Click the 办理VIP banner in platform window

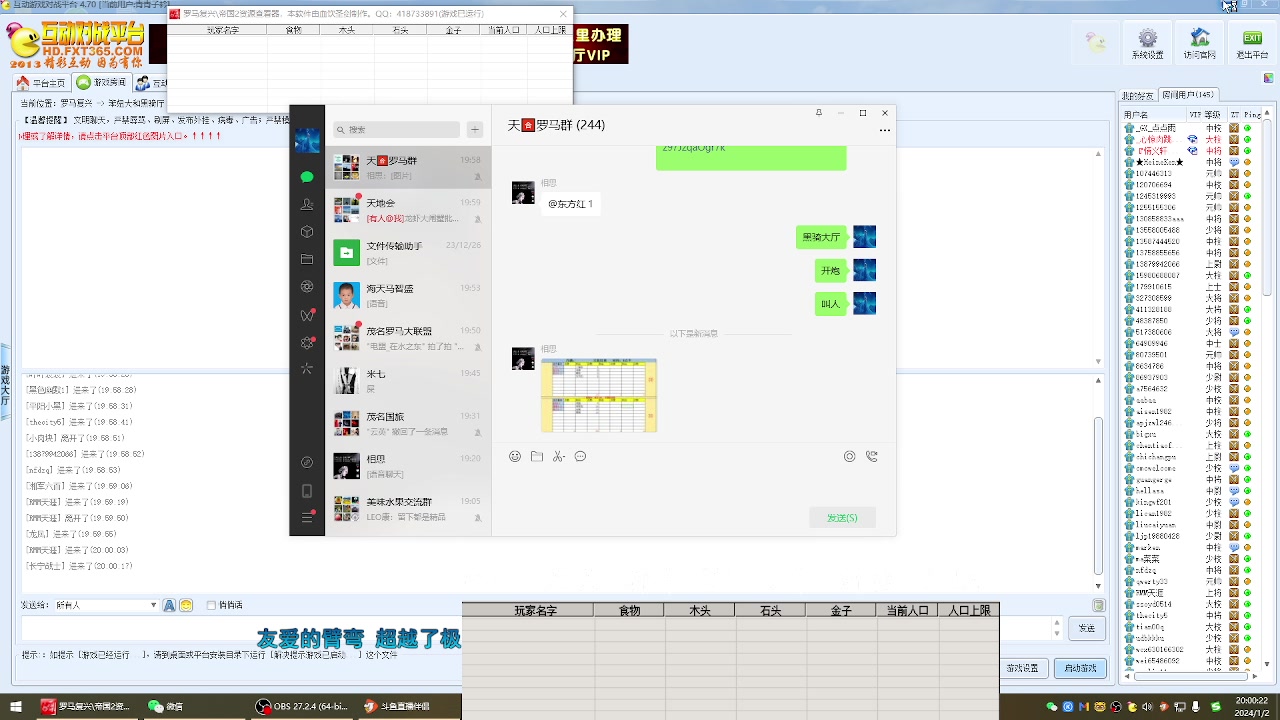point(601,45)
